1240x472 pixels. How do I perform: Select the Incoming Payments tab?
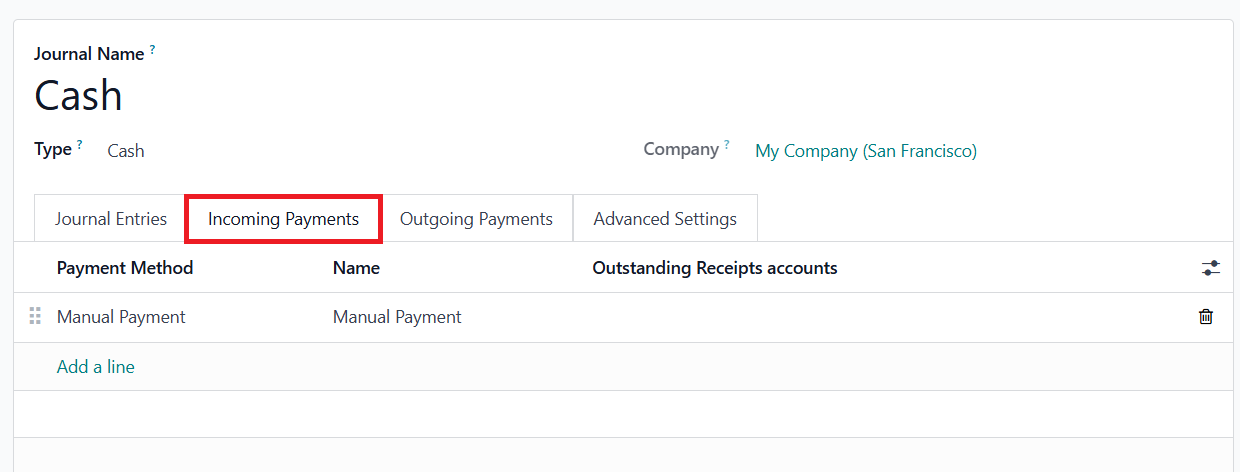(283, 219)
